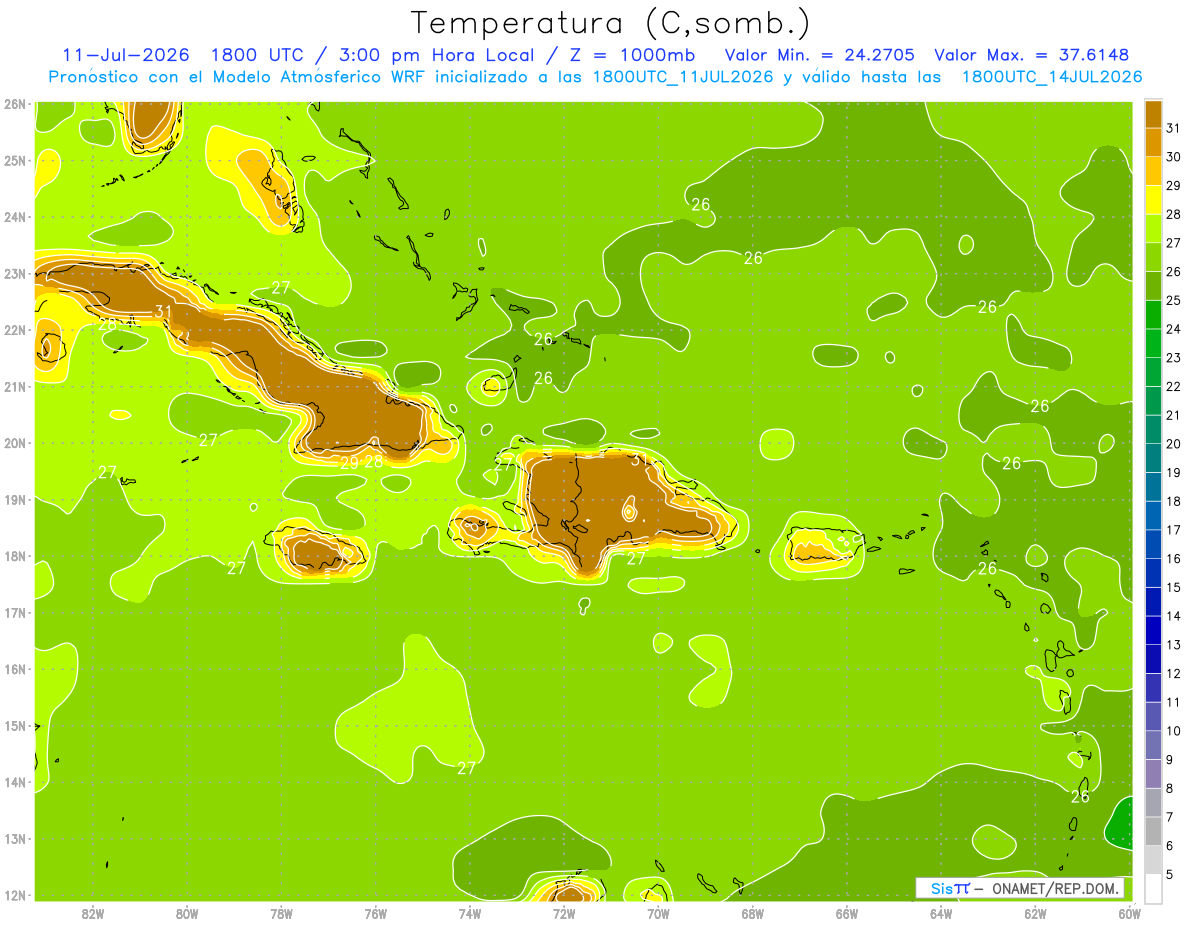Click the latitude label '20N'

pos(15,443)
